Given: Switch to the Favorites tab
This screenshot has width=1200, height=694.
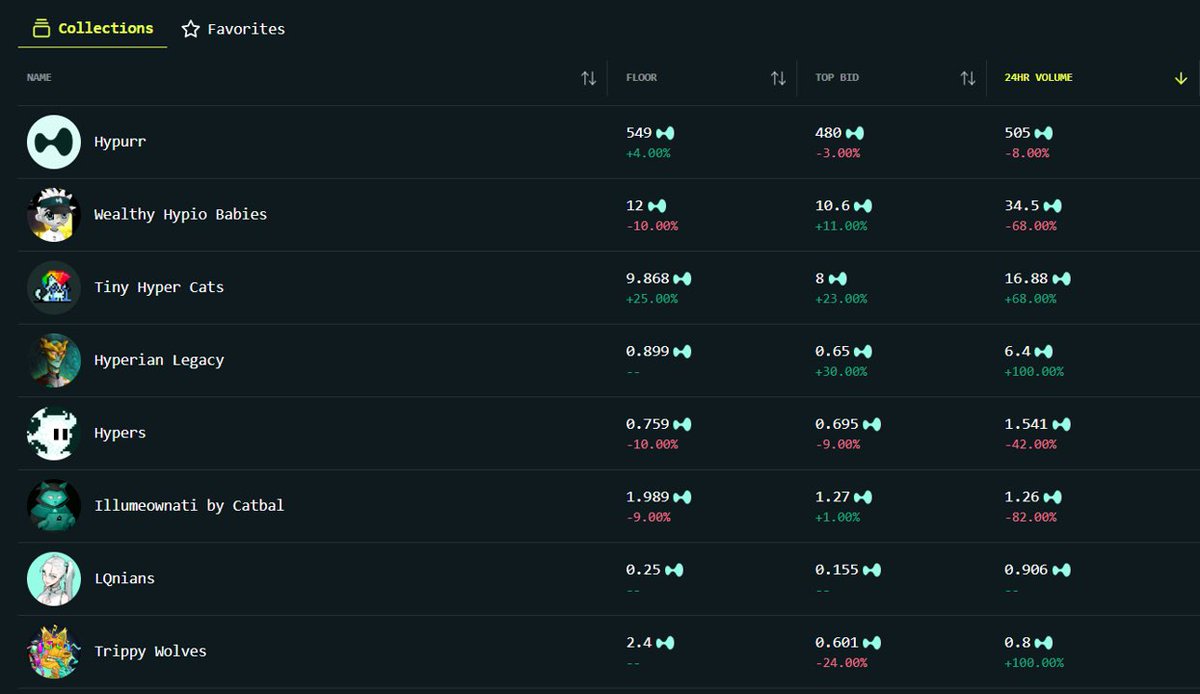Looking at the screenshot, I should point(232,29).
